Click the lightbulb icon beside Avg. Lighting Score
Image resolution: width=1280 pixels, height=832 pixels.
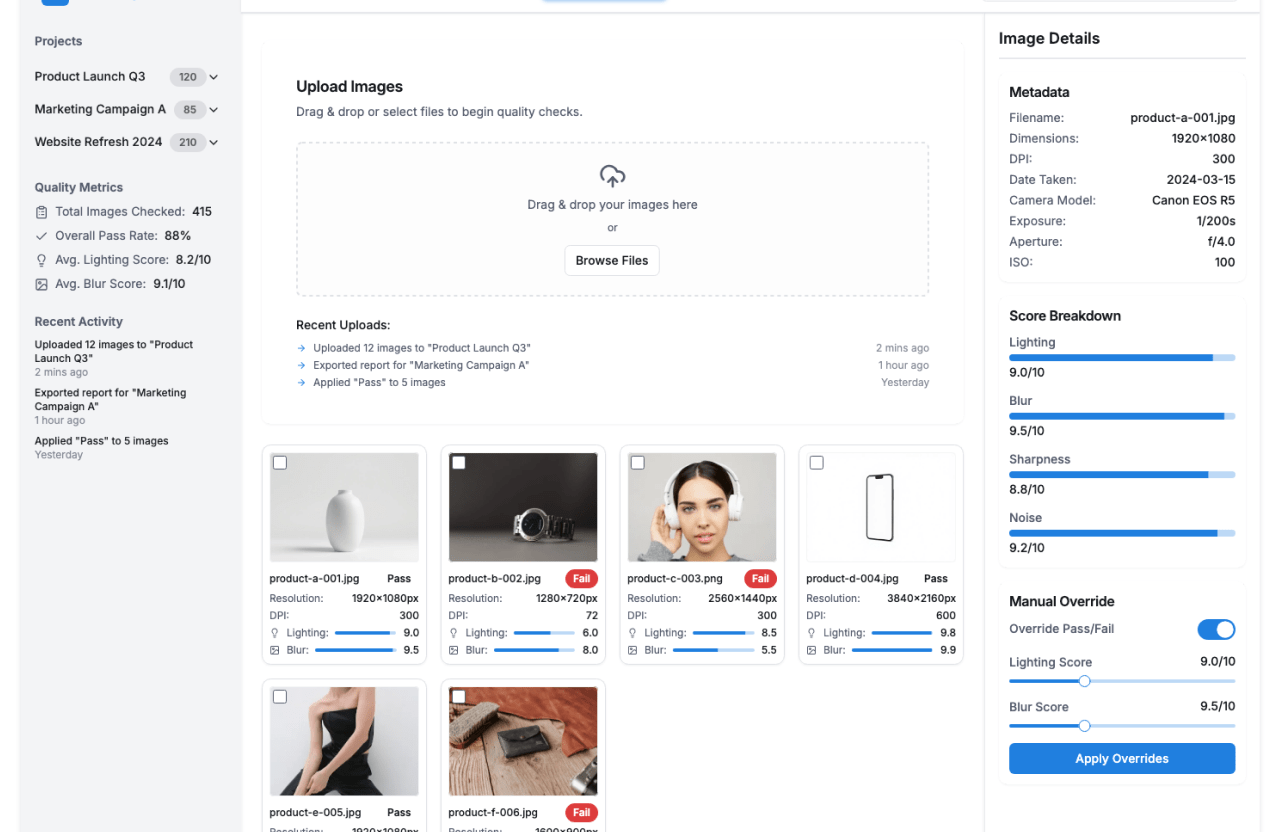(x=41, y=260)
